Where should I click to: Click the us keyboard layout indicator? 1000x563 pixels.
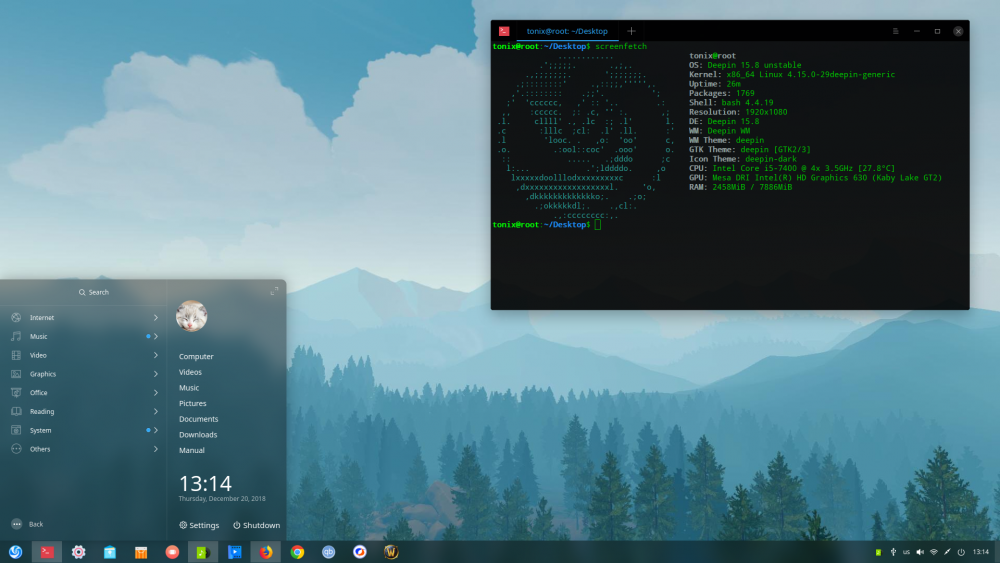point(906,552)
